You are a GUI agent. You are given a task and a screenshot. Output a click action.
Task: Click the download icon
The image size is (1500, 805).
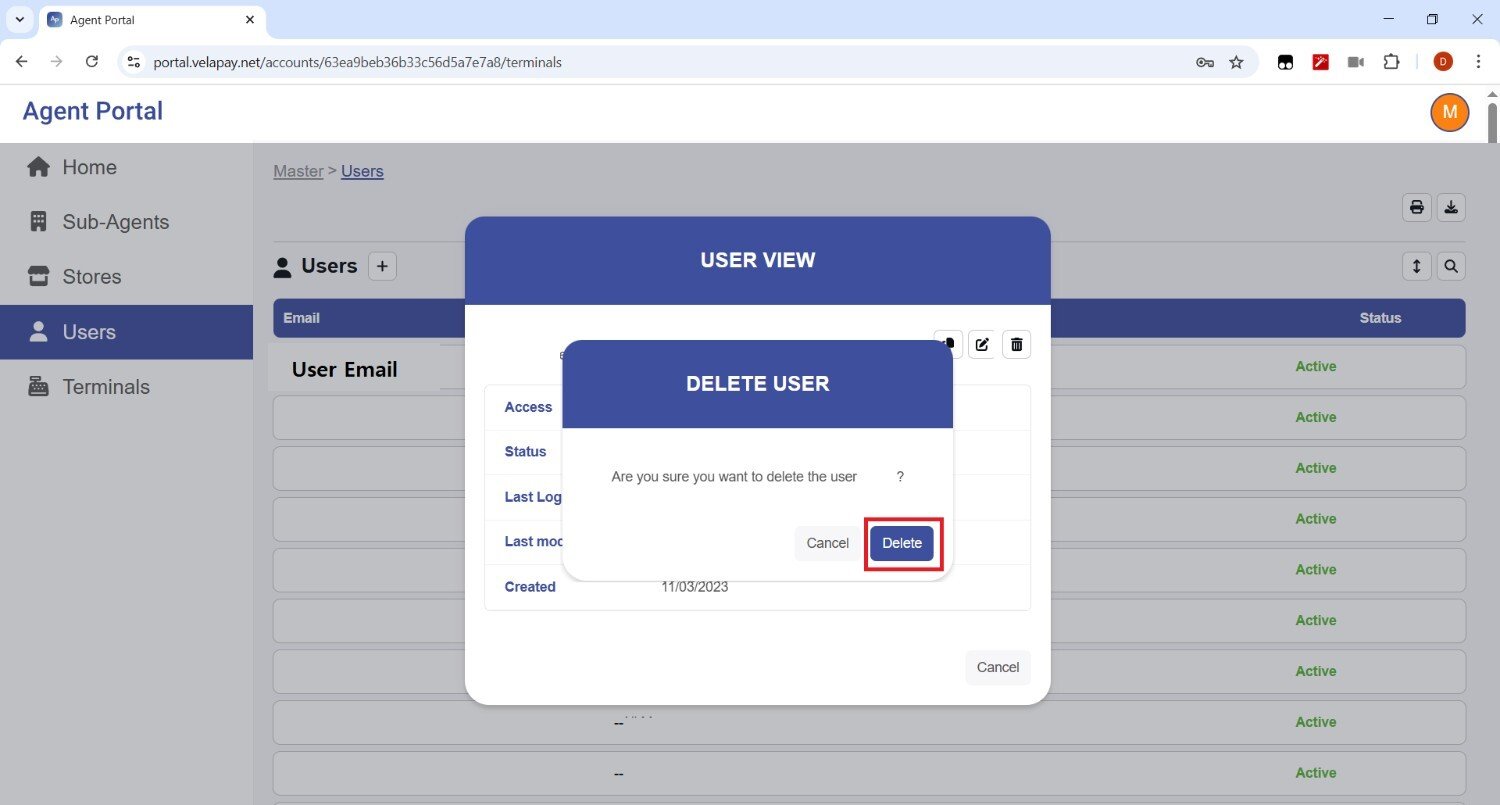(1451, 207)
